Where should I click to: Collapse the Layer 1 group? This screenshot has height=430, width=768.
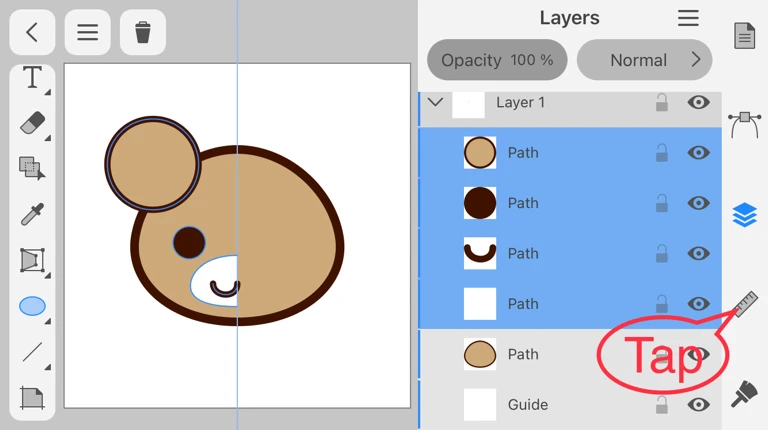(x=435, y=102)
